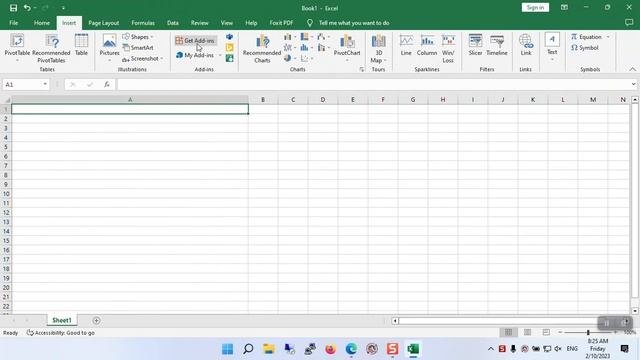The image size is (640, 360).
Task: Open the Foxit PDF tab
Action: point(281,23)
